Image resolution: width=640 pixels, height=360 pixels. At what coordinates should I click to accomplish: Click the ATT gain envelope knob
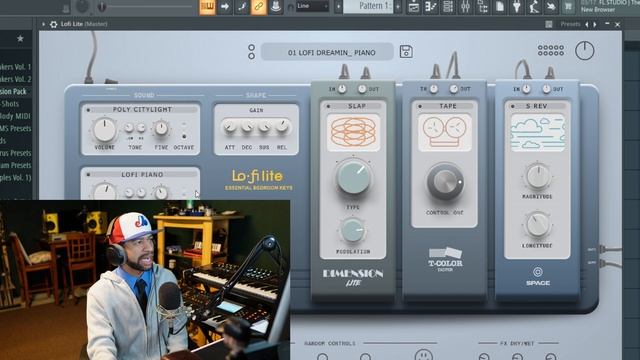click(230, 127)
